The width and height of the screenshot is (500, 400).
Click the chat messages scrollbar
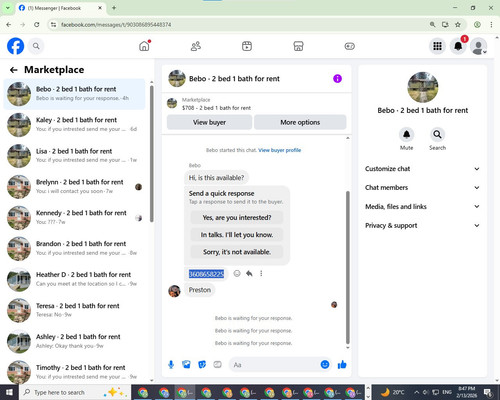tap(348, 267)
